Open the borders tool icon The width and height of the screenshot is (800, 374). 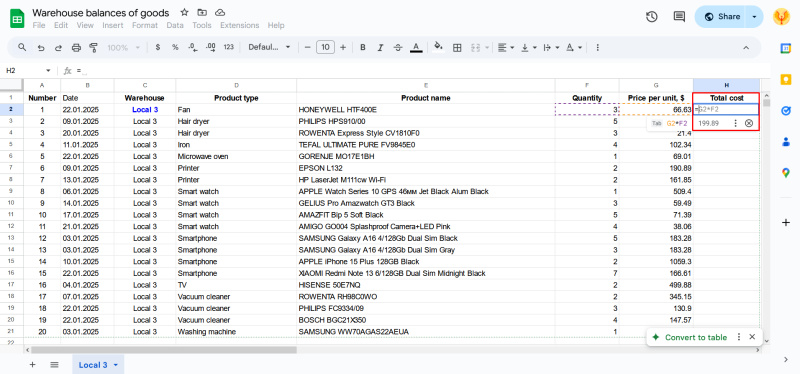[457, 47]
